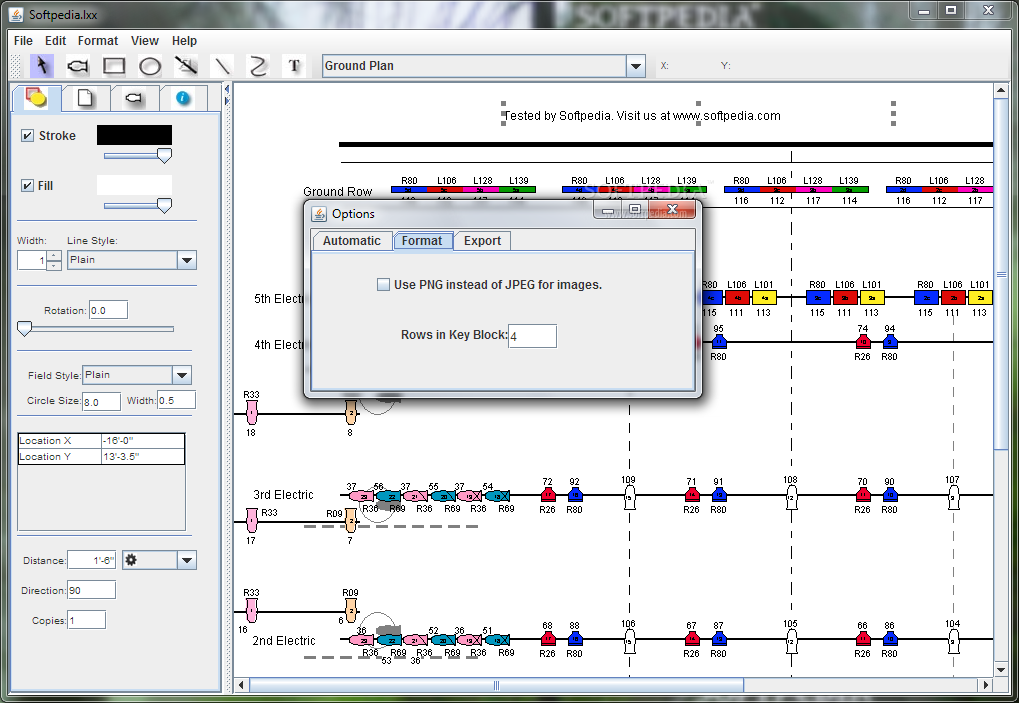The image size is (1019, 703).
Task: Open the Ground Plan view dropdown
Action: click(636, 66)
